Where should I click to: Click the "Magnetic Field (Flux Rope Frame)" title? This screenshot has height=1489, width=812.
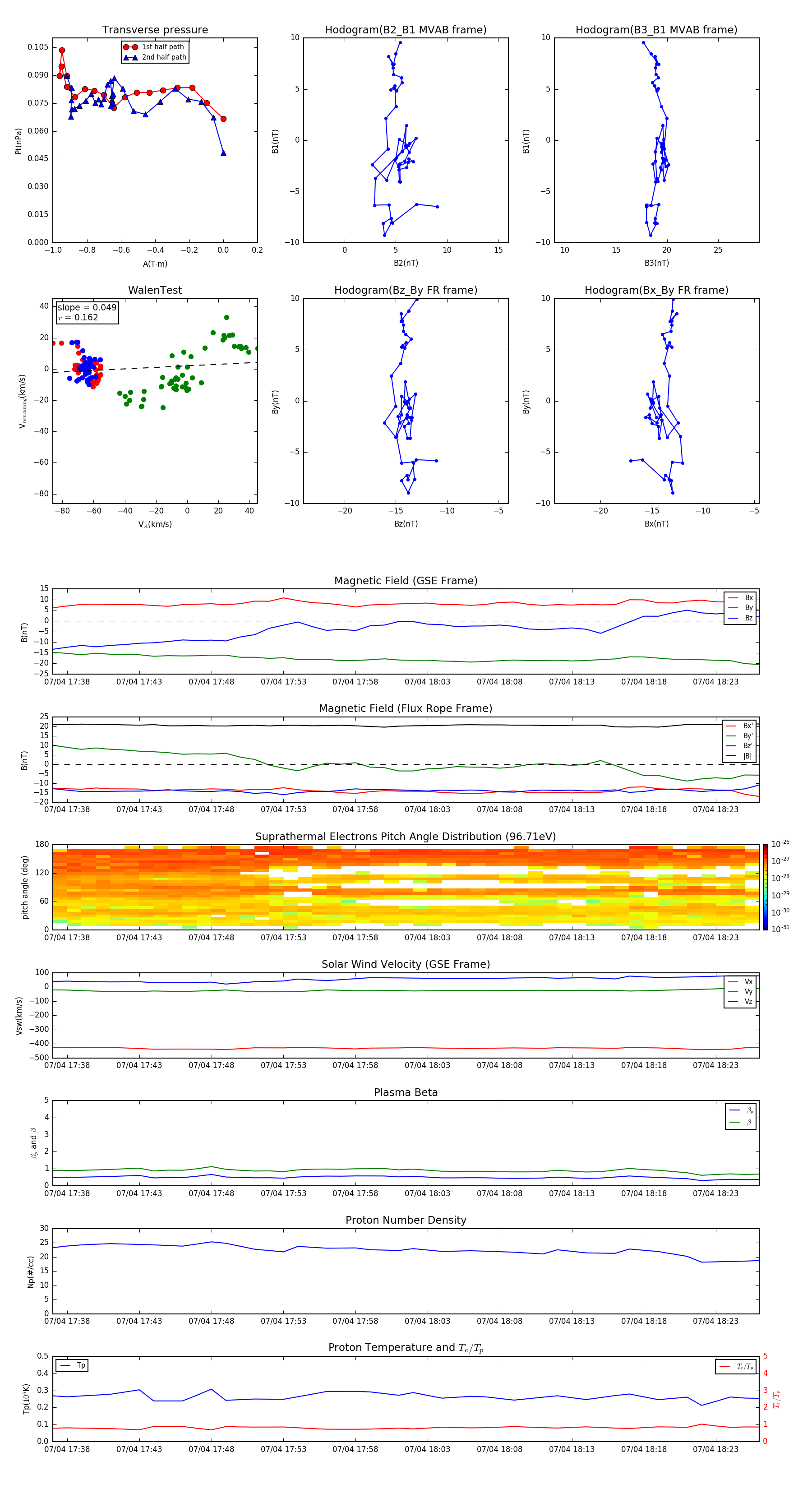pos(406,709)
